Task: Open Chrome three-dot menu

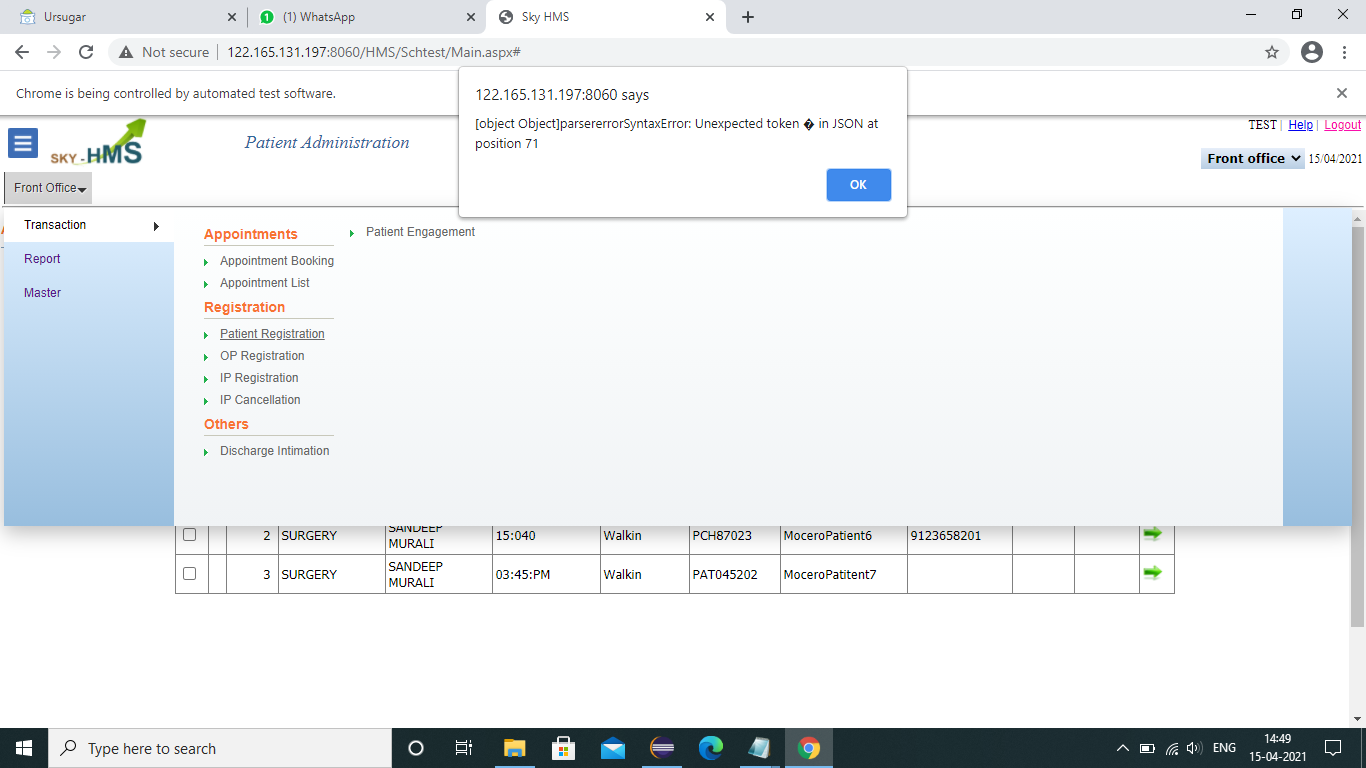Action: tap(1345, 52)
